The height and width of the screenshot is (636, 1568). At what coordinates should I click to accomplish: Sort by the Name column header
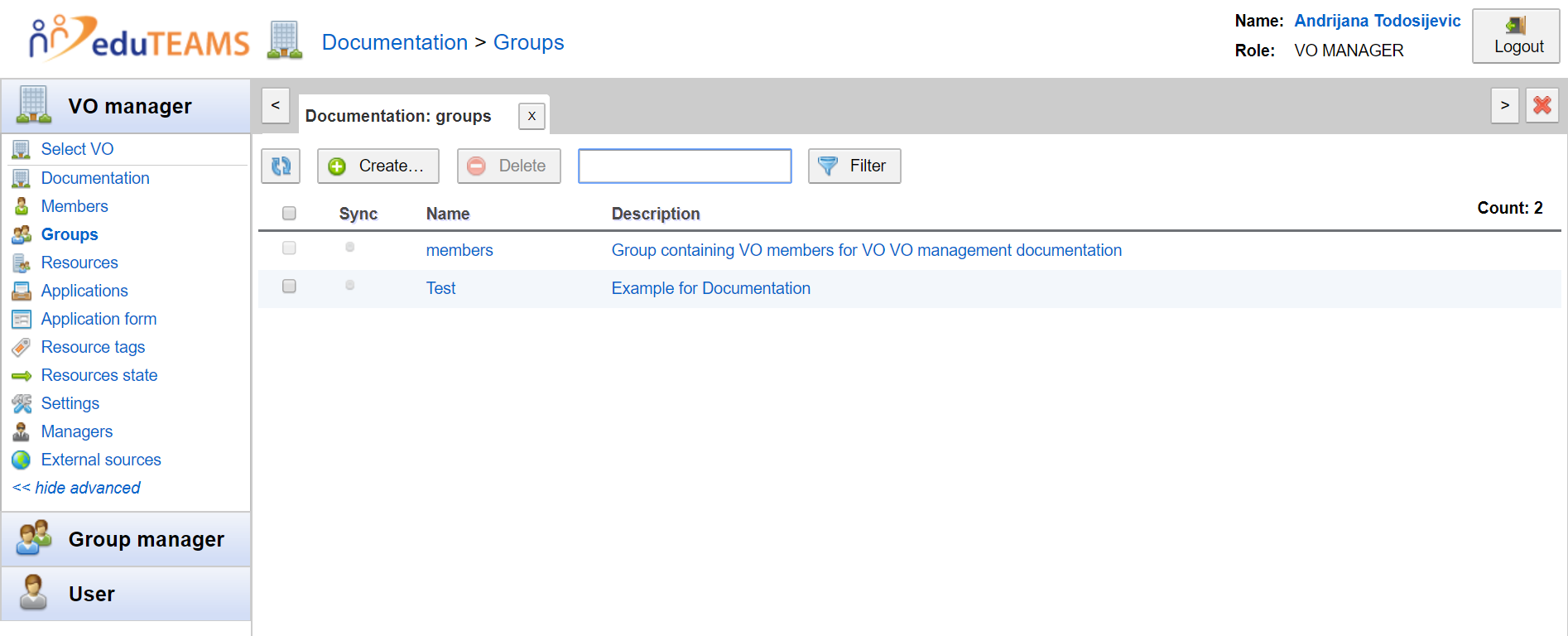tap(448, 214)
